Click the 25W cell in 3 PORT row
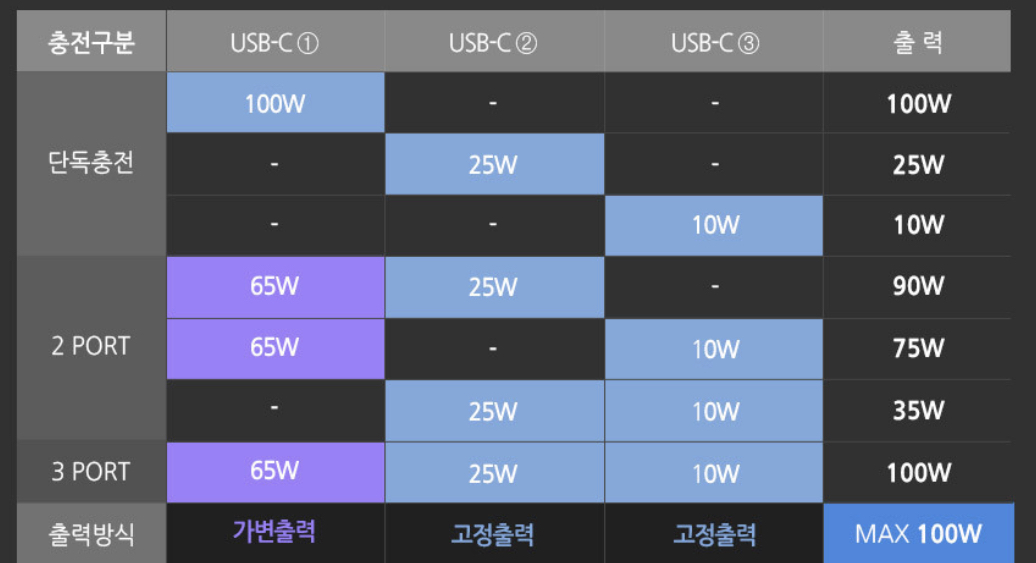The width and height of the screenshot is (1036, 563). point(494,472)
